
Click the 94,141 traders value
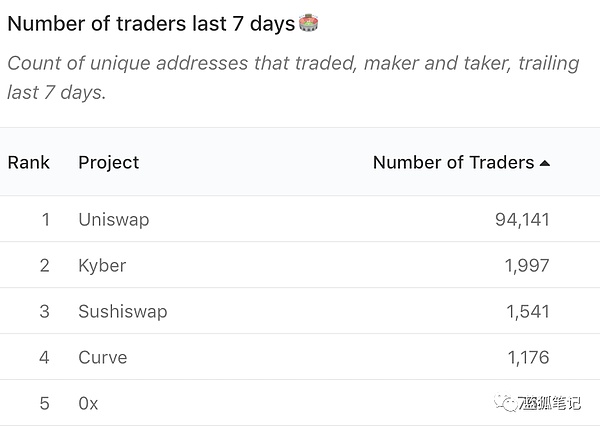point(521,219)
